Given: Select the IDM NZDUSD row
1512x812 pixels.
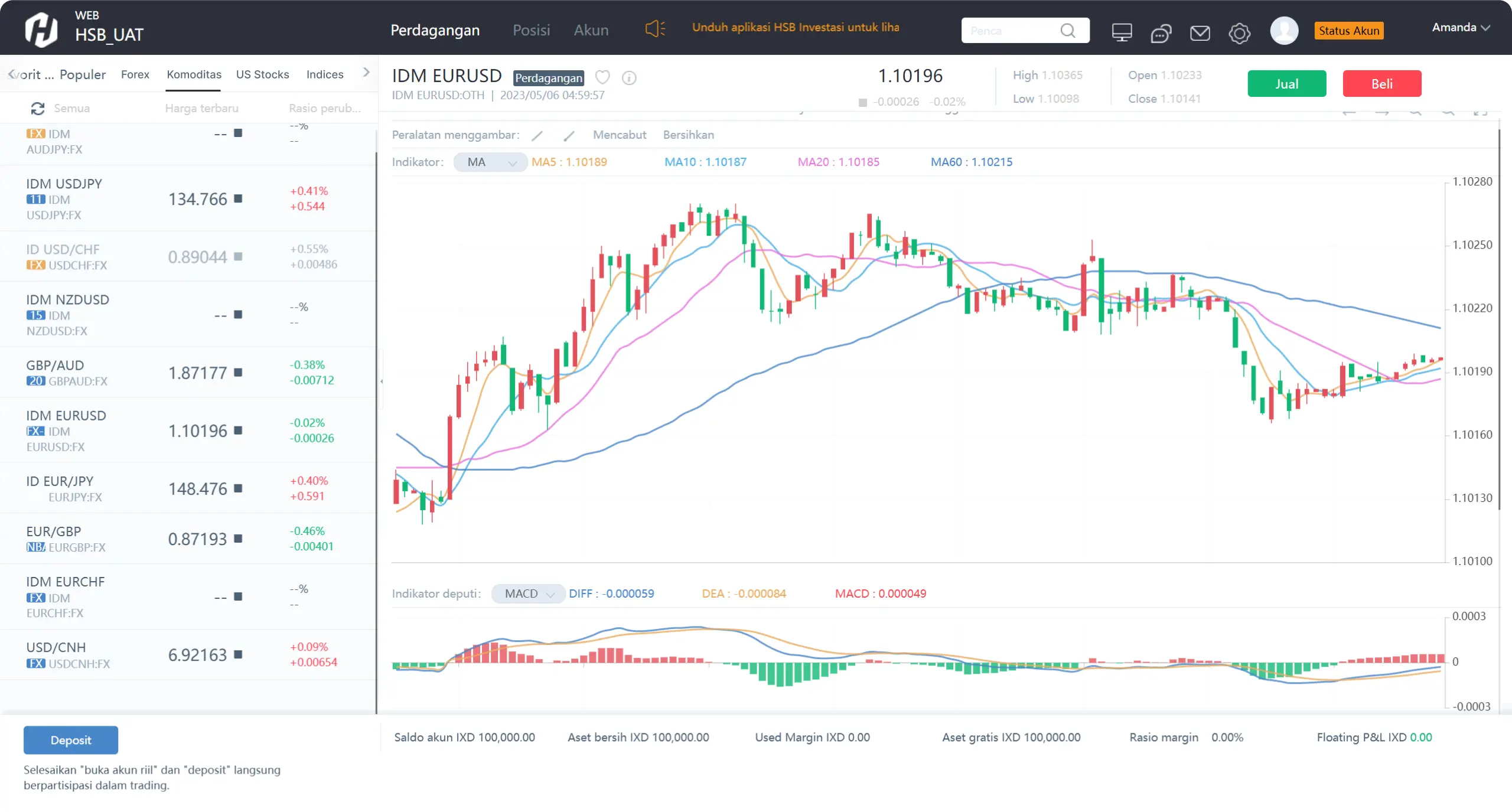Looking at the screenshot, I should tap(188, 314).
